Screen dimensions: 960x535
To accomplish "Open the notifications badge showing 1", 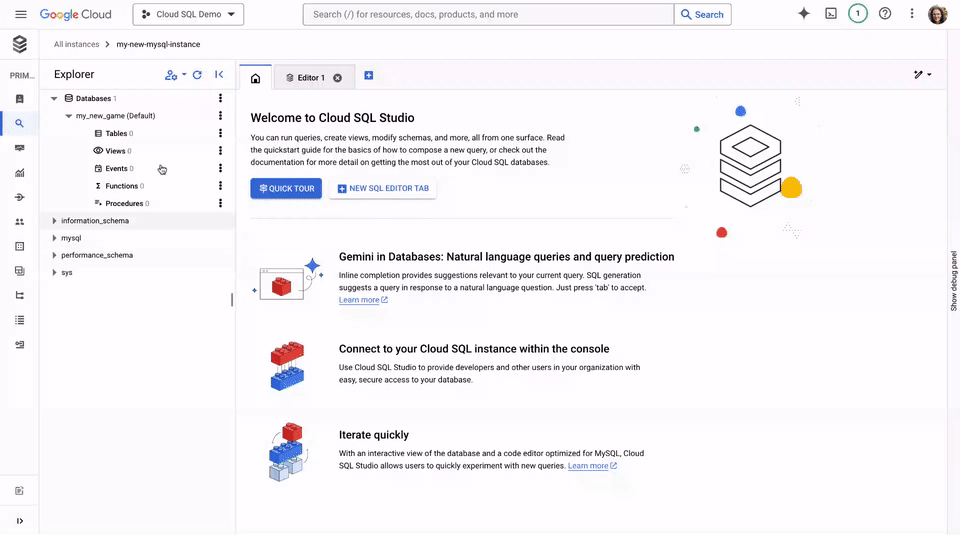I will pos(857,14).
